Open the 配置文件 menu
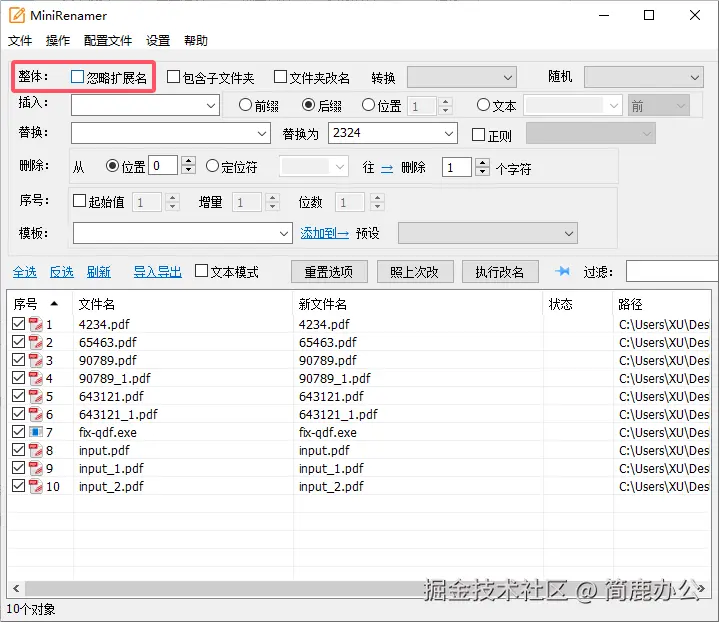The image size is (719, 622). pyautogui.click(x=108, y=40)
